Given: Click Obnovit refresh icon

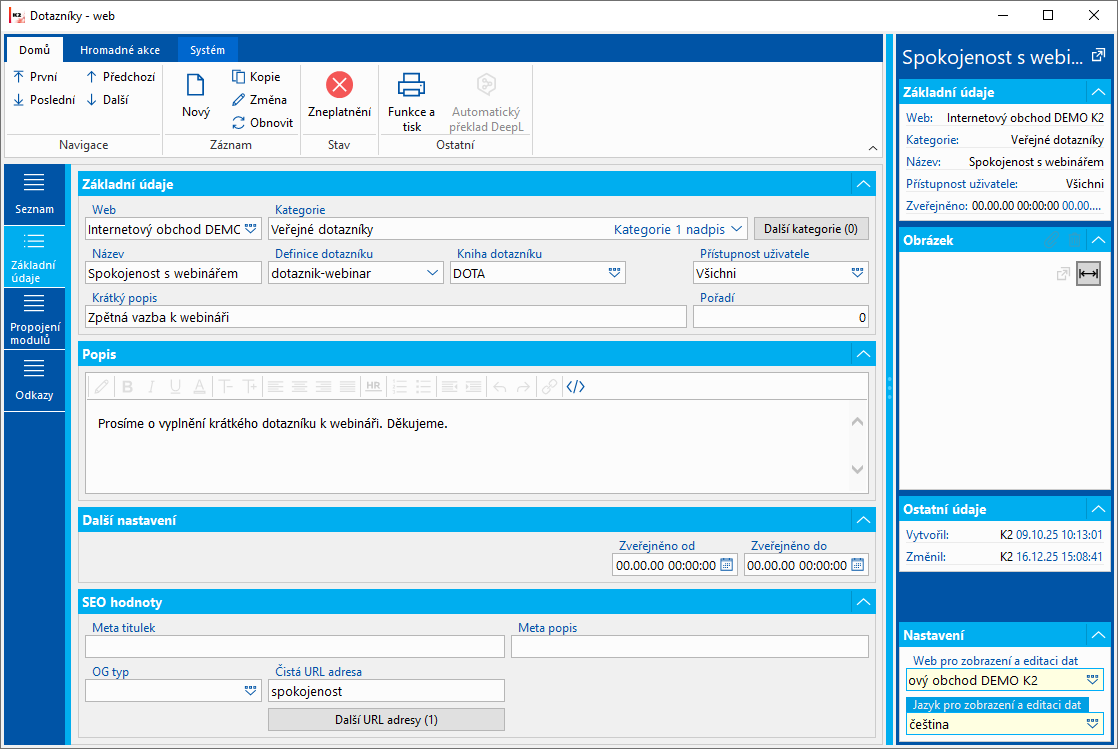Looking at the screenshot, I should click(x=239, y=123).
